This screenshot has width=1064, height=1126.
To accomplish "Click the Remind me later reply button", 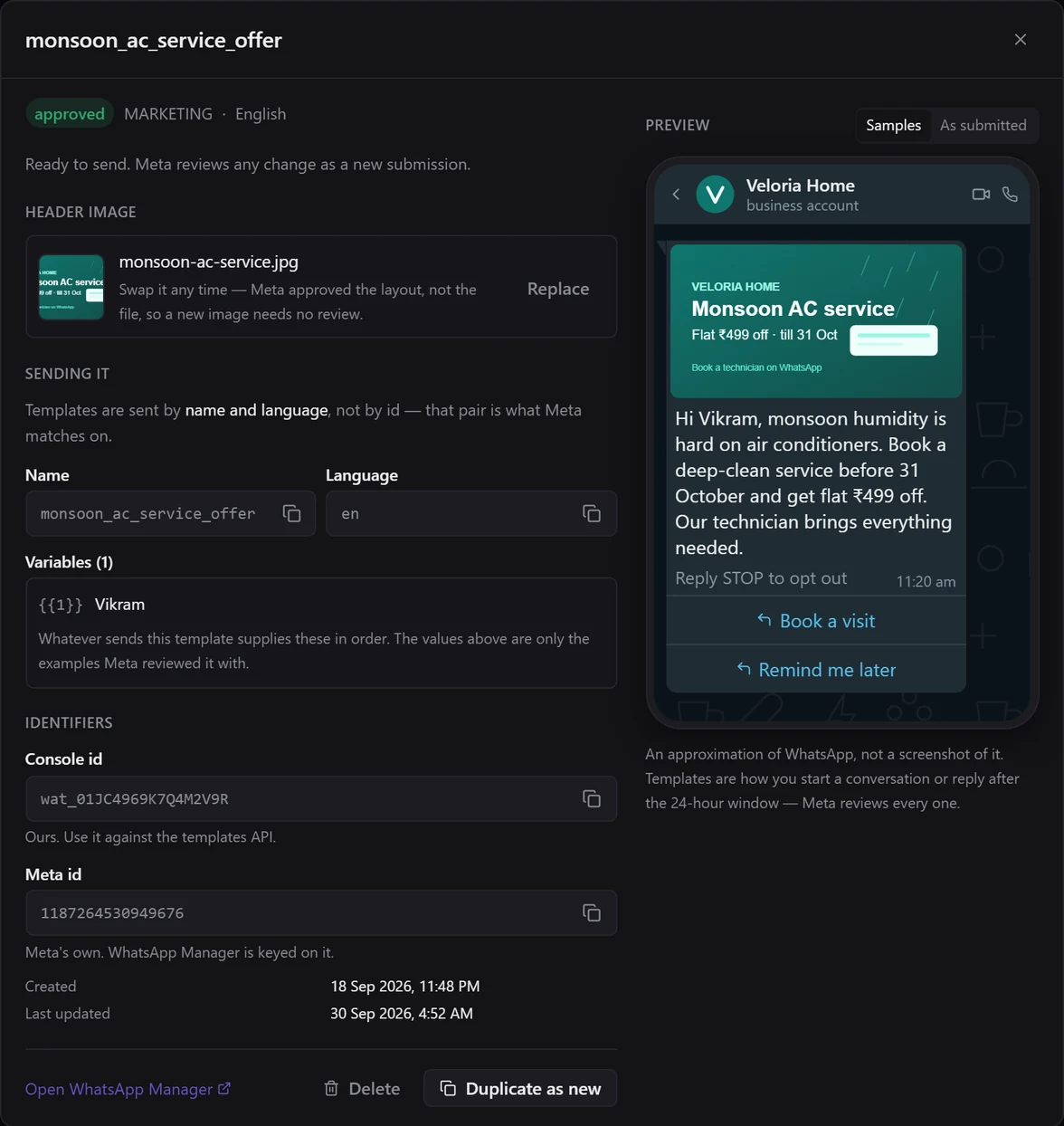I will [x=816, y=670].
